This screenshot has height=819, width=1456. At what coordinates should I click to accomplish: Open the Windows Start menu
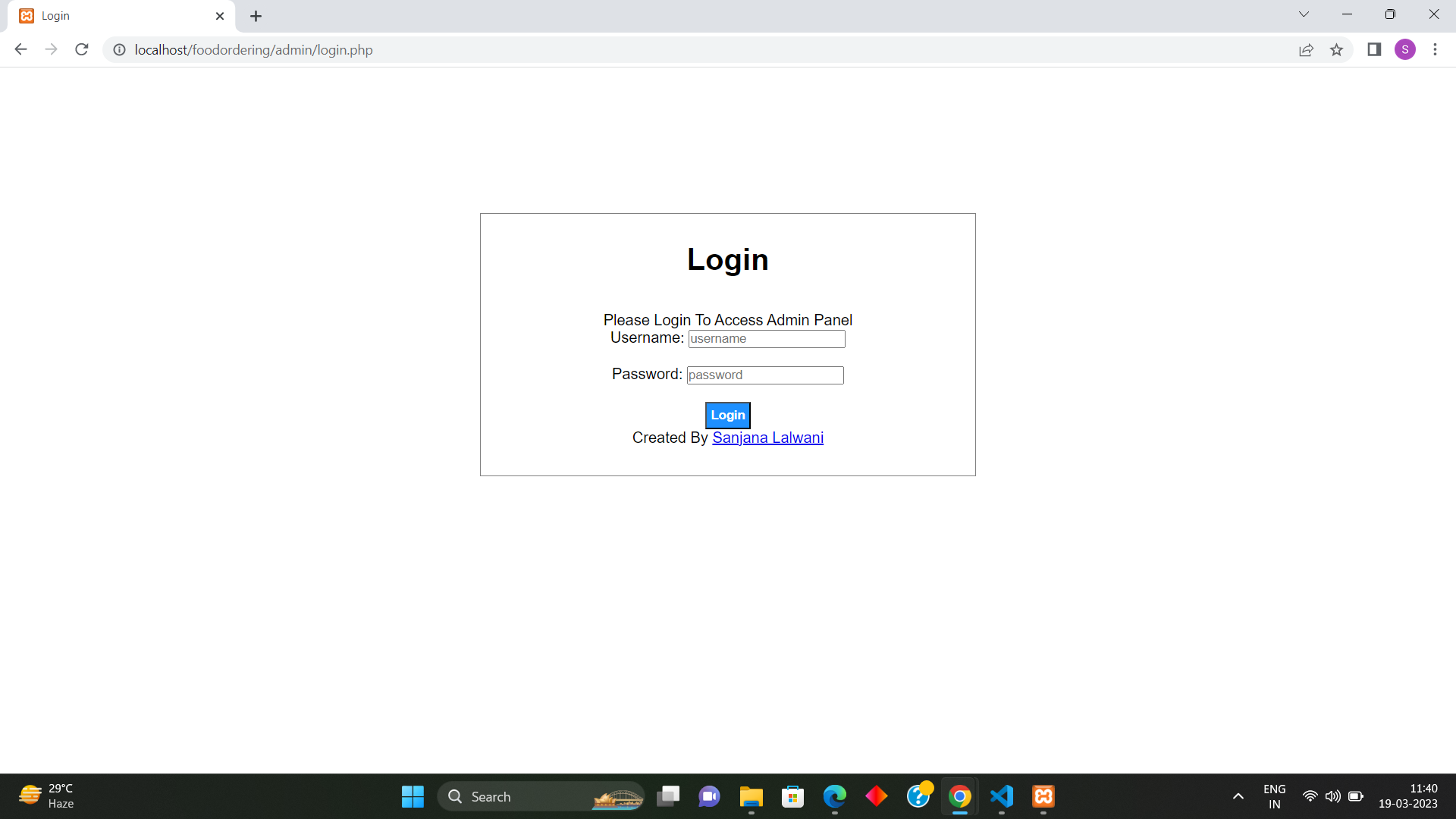[413, 796]
